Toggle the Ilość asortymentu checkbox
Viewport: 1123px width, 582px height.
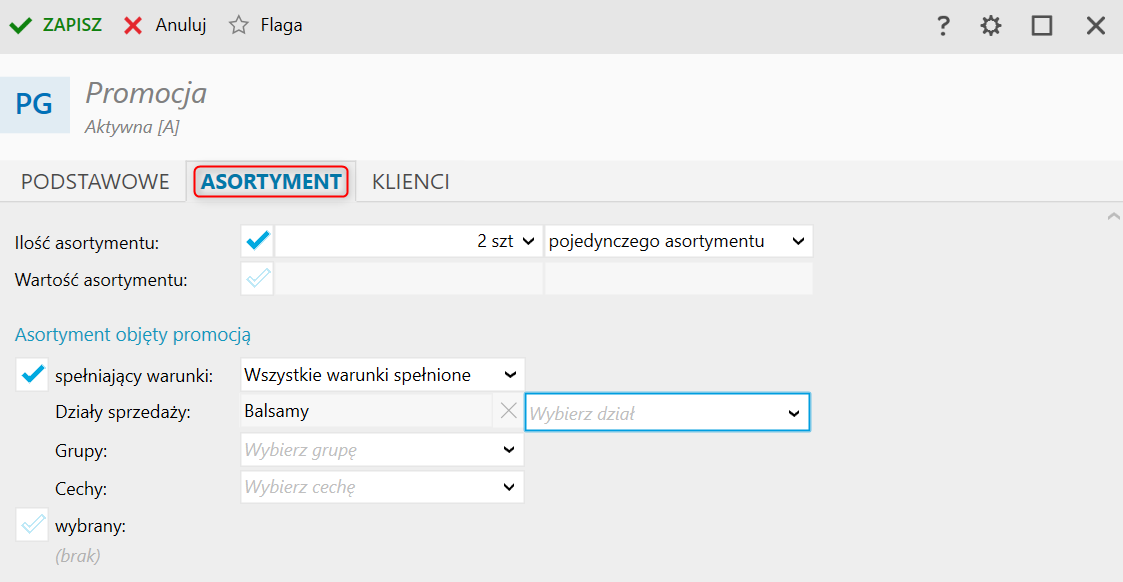point(258,241)
